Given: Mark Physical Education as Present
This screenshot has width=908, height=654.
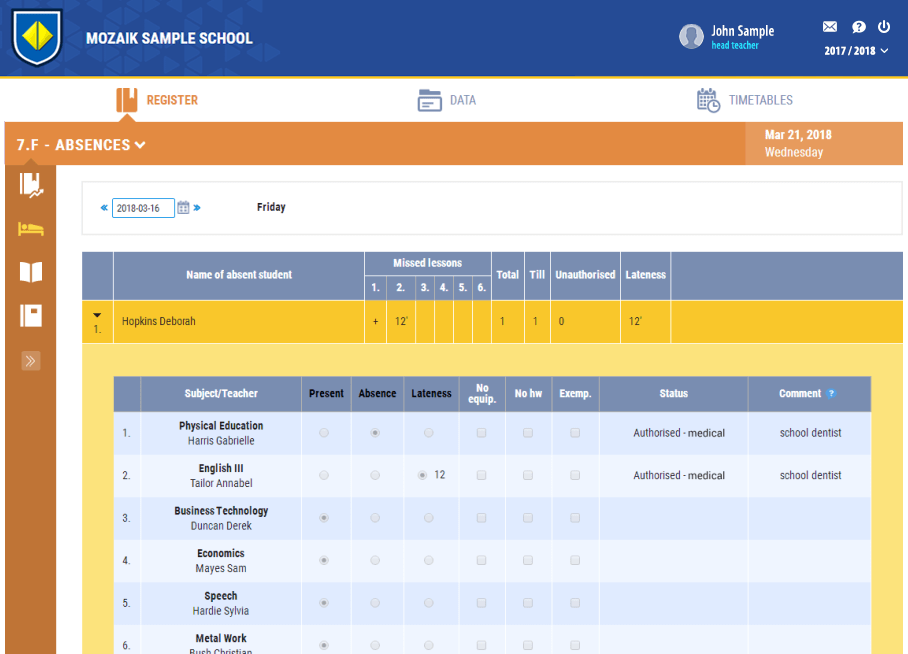Looking at the screenshot, I should tap(323, 433).
